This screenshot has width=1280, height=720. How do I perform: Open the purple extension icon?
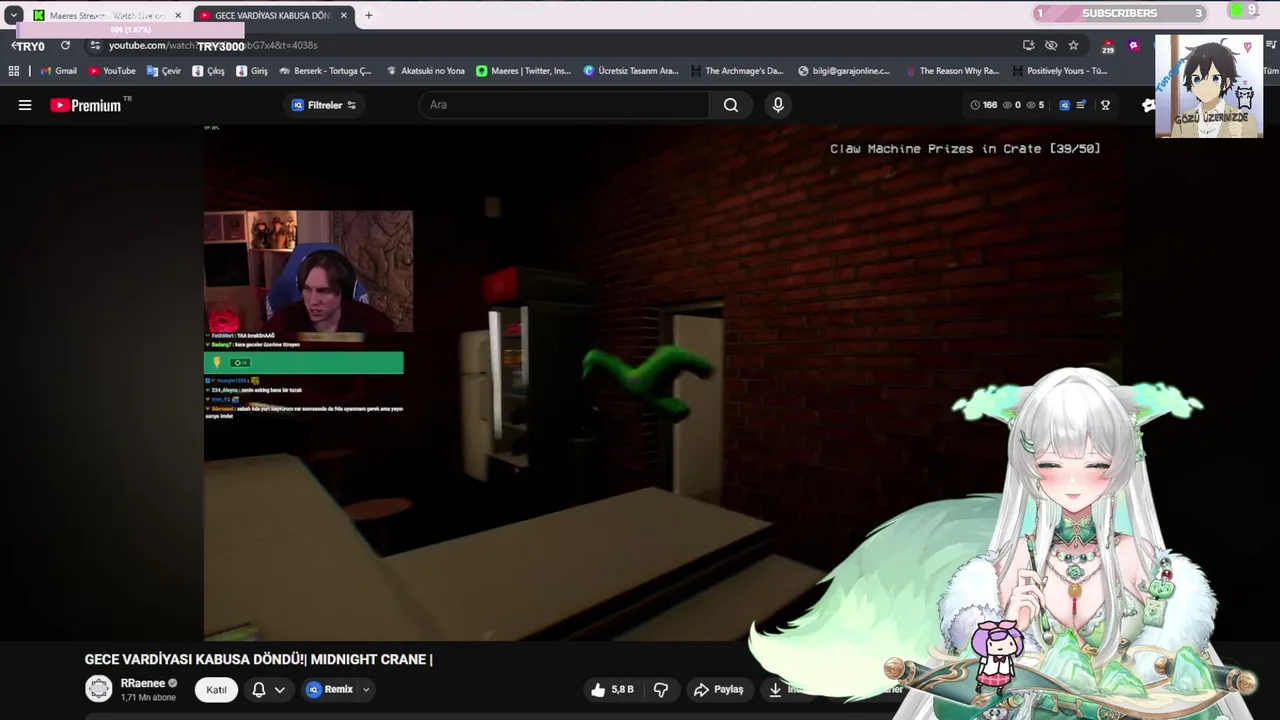[x=1133, y=45]
